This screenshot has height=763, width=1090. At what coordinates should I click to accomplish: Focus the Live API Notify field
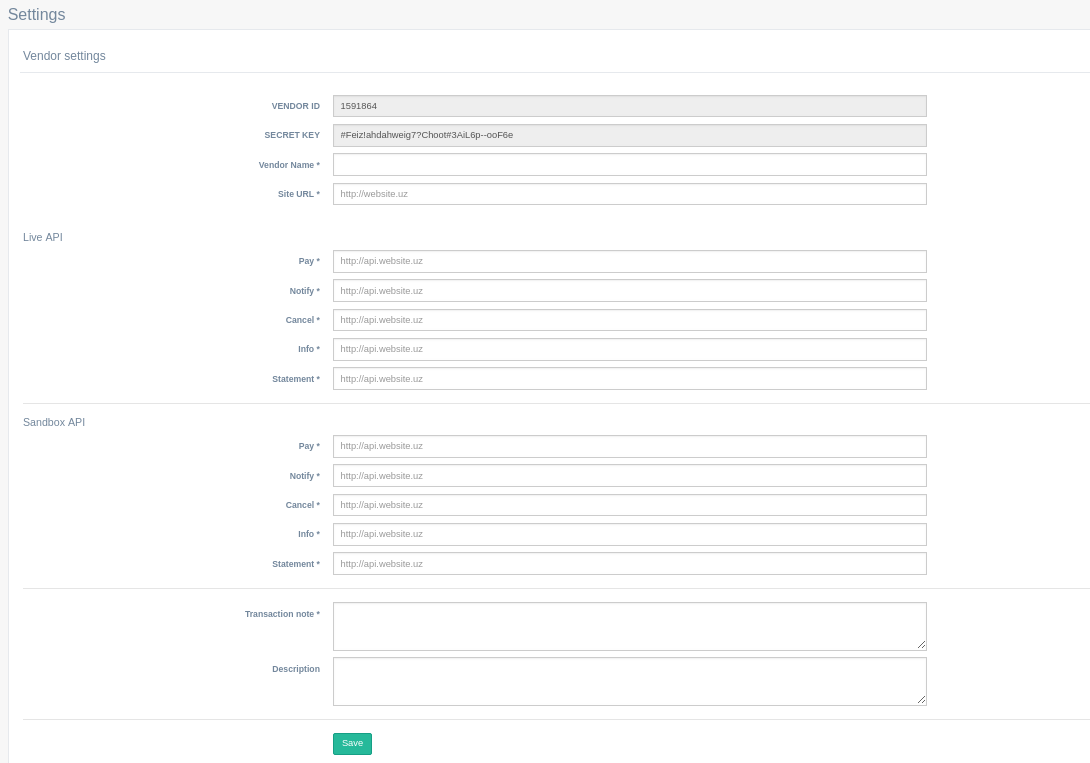(x=629, y=291)
